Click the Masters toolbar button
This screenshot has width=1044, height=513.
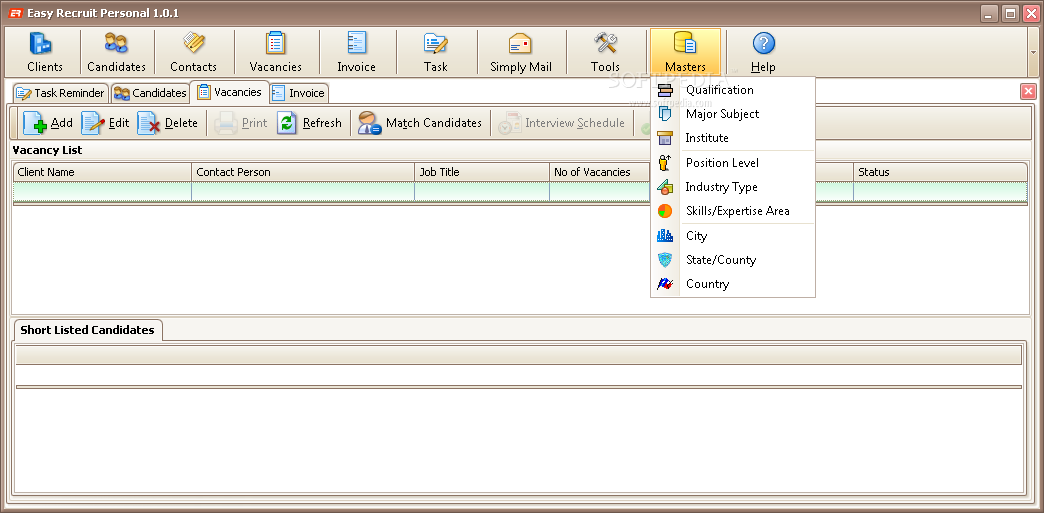(685, 53)
